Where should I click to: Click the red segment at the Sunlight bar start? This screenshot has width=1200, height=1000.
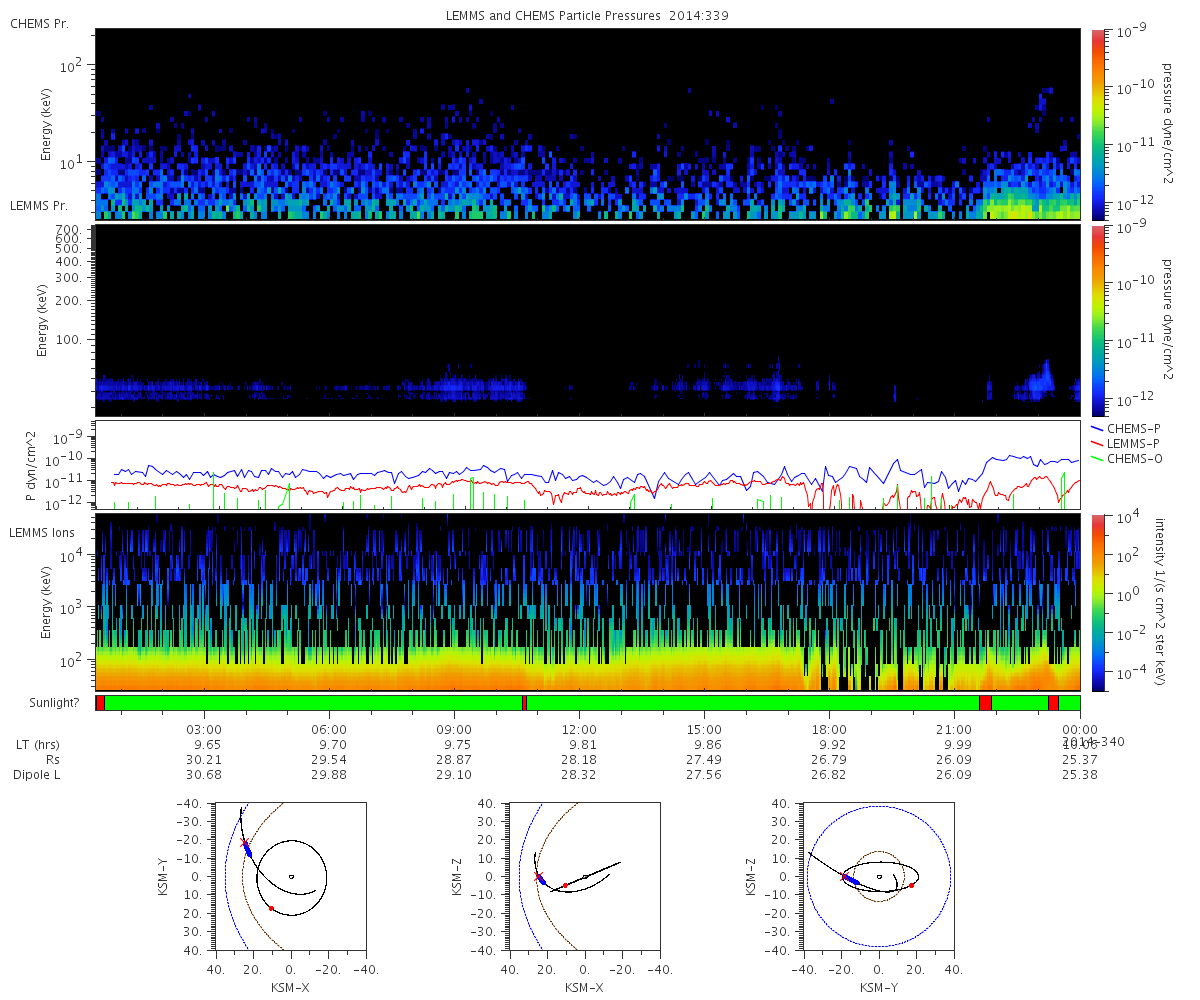[100, 703]
